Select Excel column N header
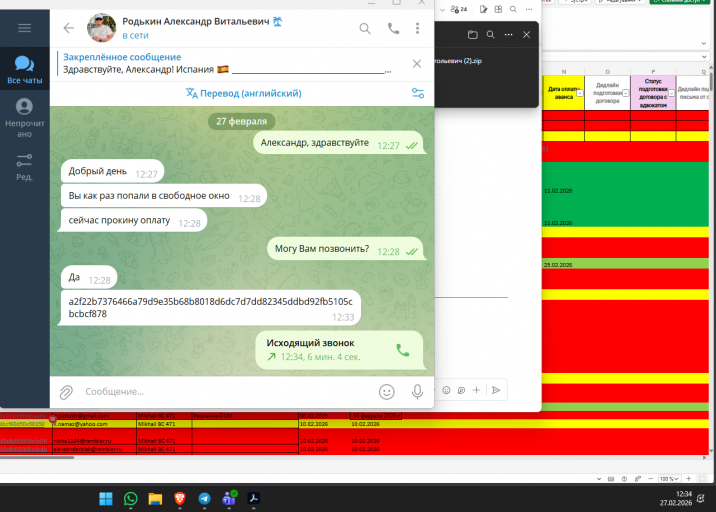The image size is (716, 512). (563, 72)
